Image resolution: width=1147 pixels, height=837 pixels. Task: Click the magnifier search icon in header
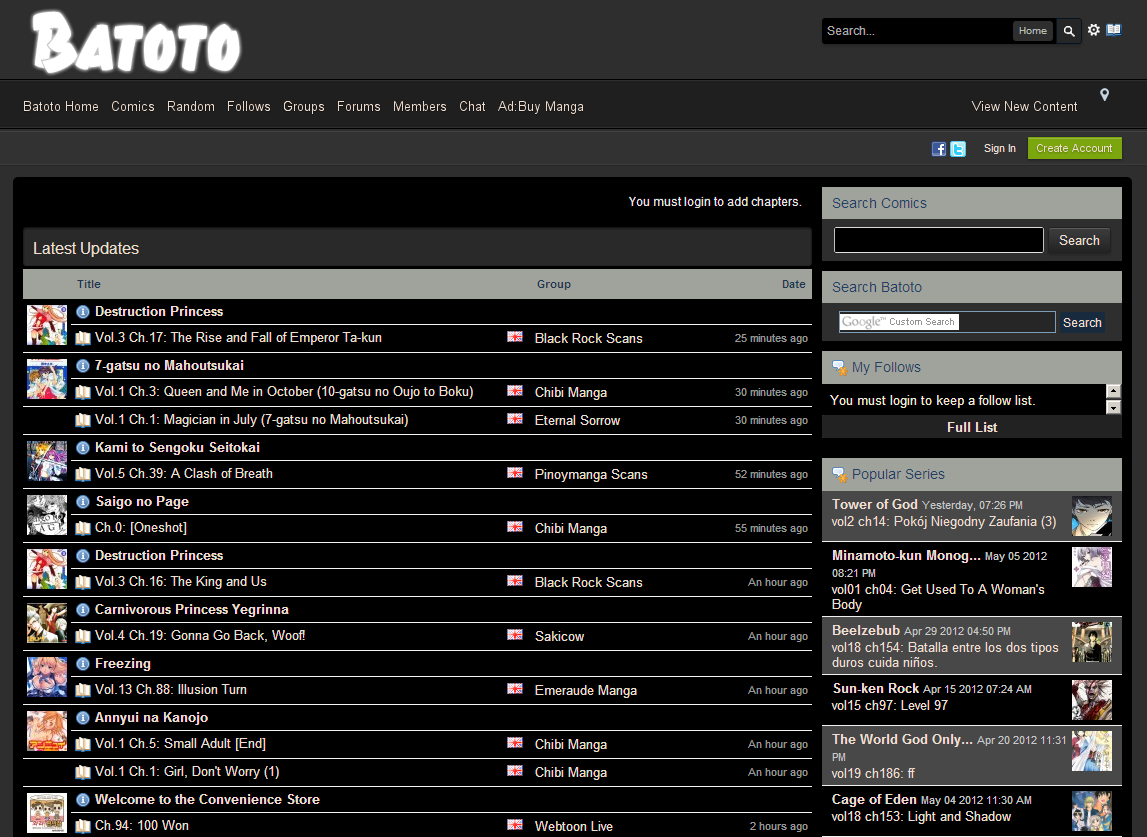(1069, 31)
